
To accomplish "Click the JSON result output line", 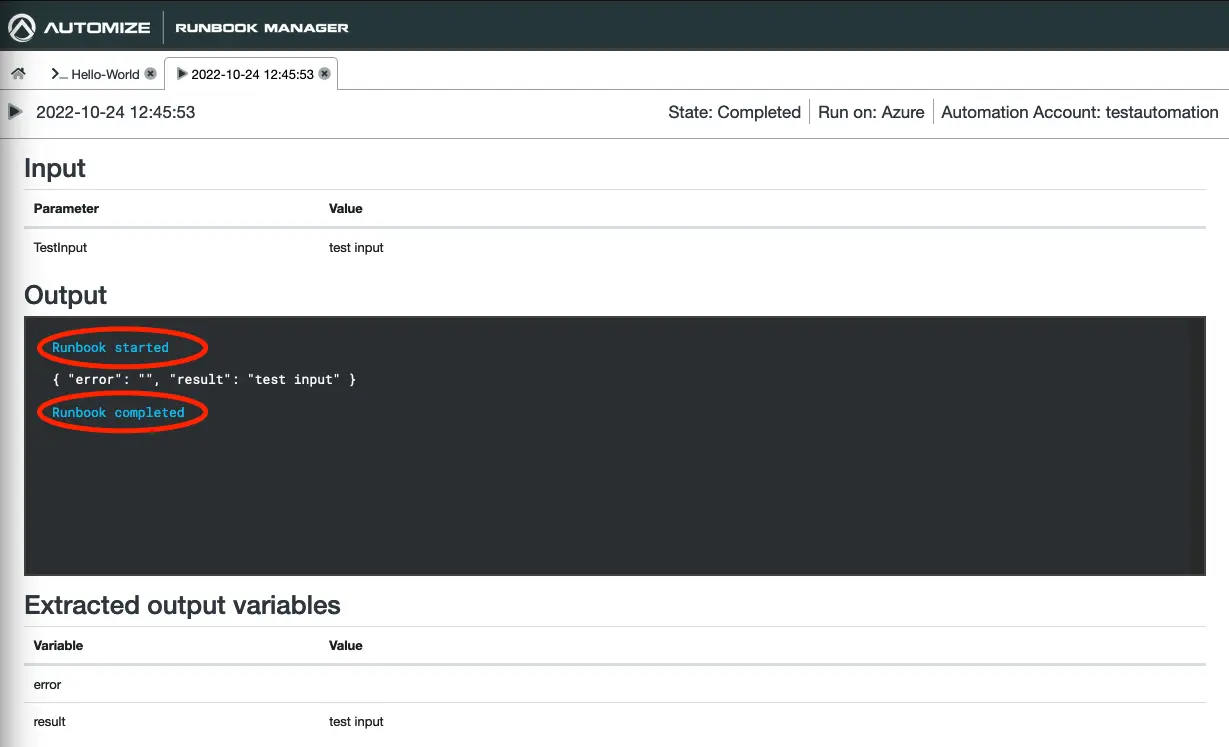I will (x=204, y=380).
